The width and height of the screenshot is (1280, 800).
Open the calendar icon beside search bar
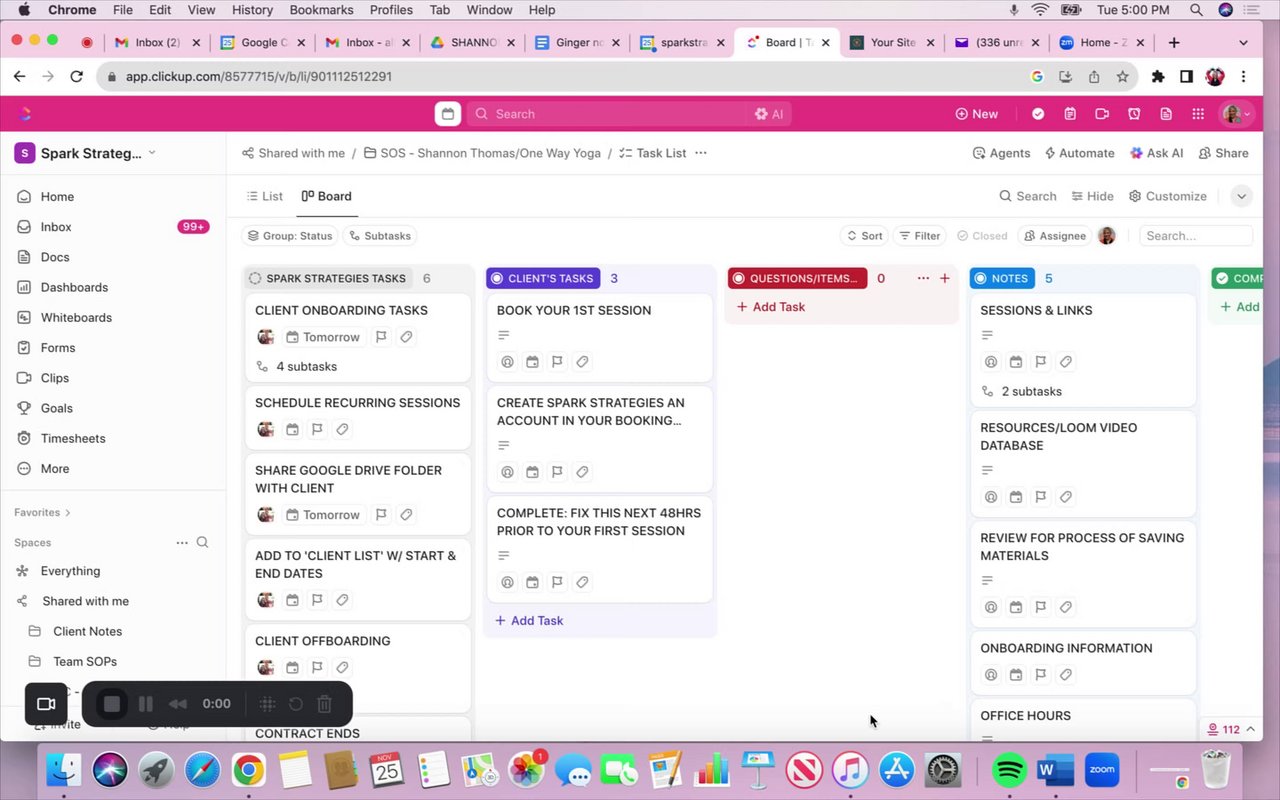(447, 114)
